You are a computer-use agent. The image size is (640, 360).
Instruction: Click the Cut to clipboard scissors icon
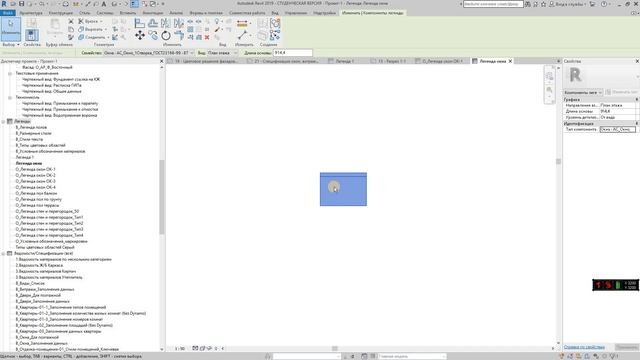tap(71, 21)
